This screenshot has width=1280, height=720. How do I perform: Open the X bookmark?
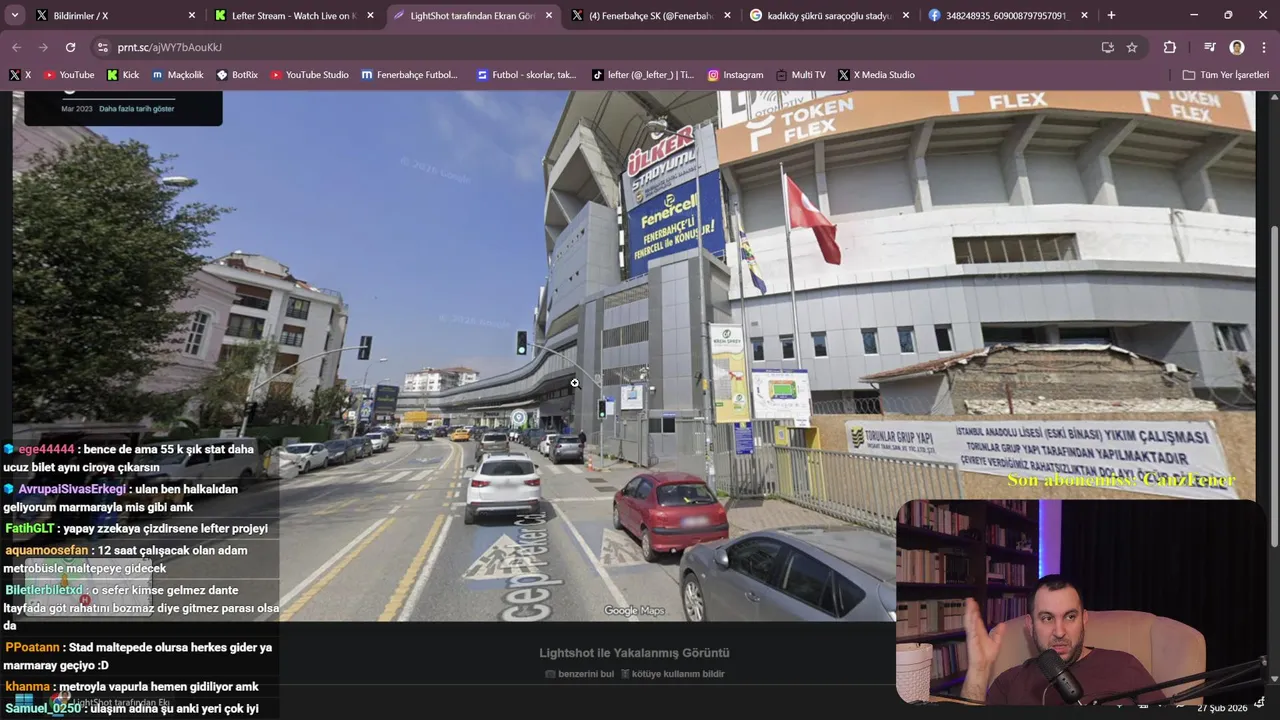[x=20, y=75]
